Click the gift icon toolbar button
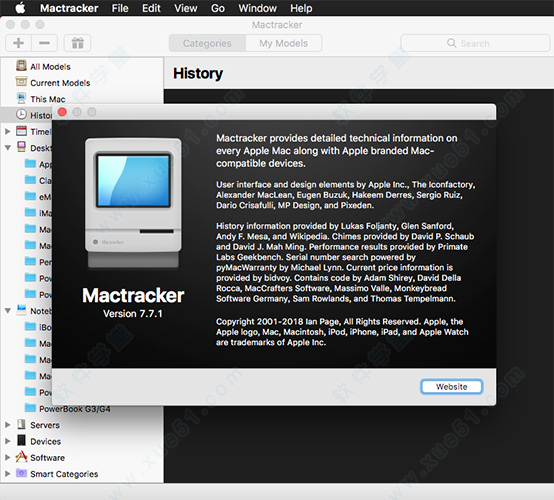The height and width of the screenshot is (500, 554). pos(77,43)
